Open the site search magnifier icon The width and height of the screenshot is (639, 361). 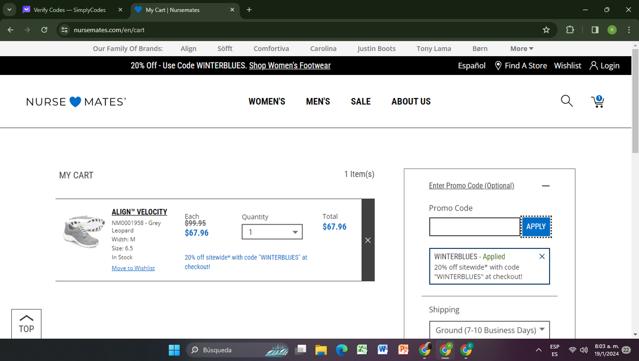566,101
